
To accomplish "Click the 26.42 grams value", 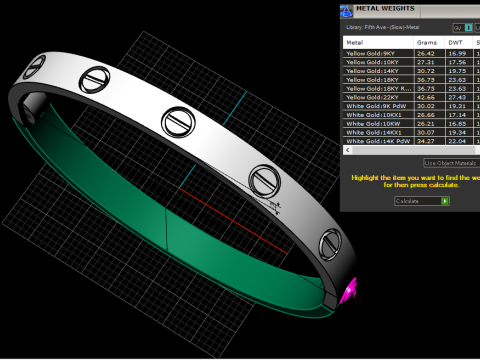I will tap(426, 53).
